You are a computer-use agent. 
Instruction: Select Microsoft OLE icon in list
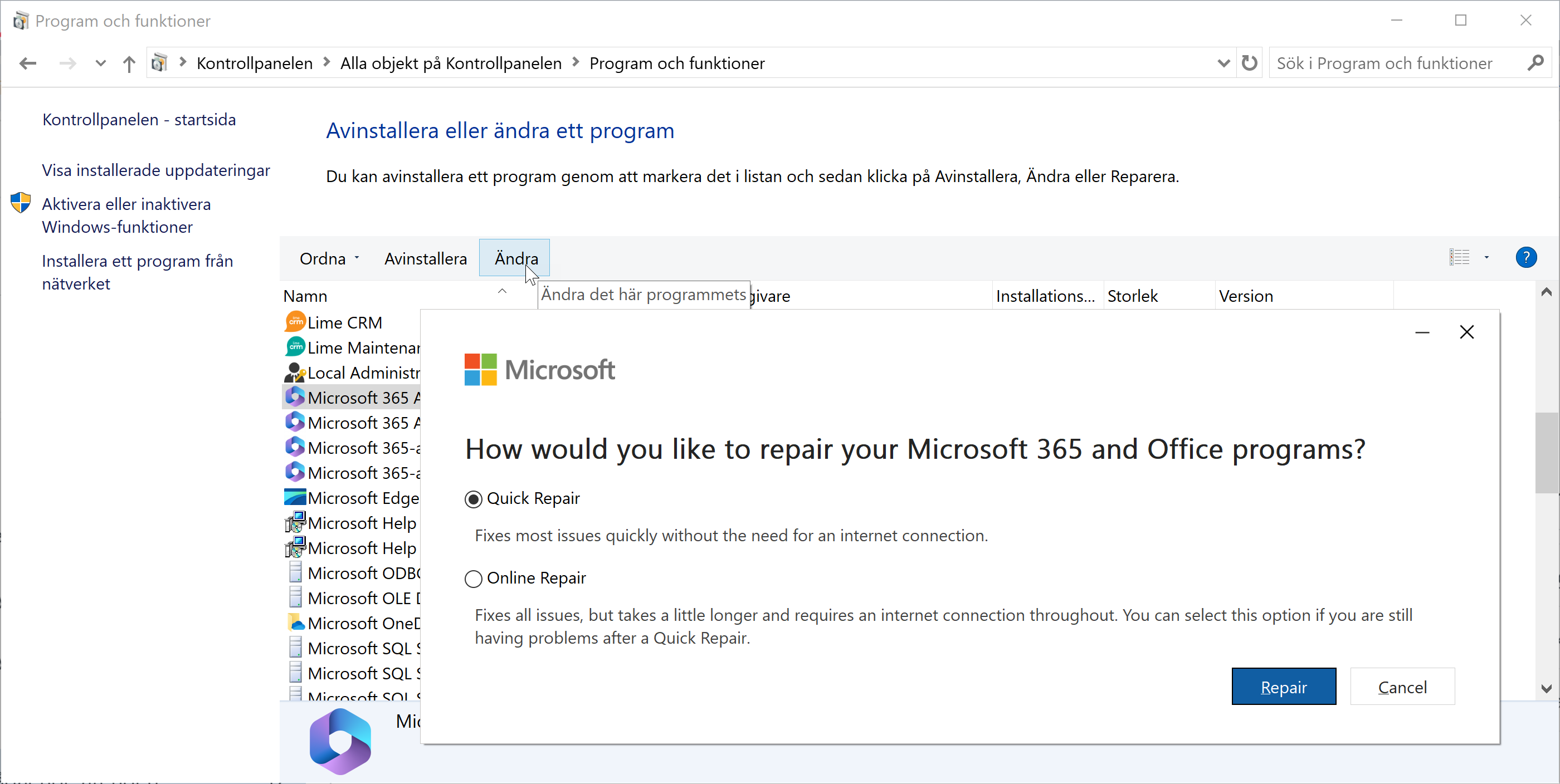[295, 597]
